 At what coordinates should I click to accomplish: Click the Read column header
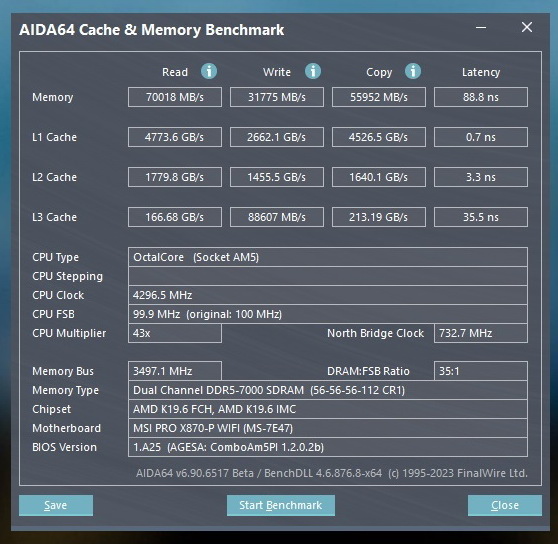pyautogui.click(x=175, y=72)
